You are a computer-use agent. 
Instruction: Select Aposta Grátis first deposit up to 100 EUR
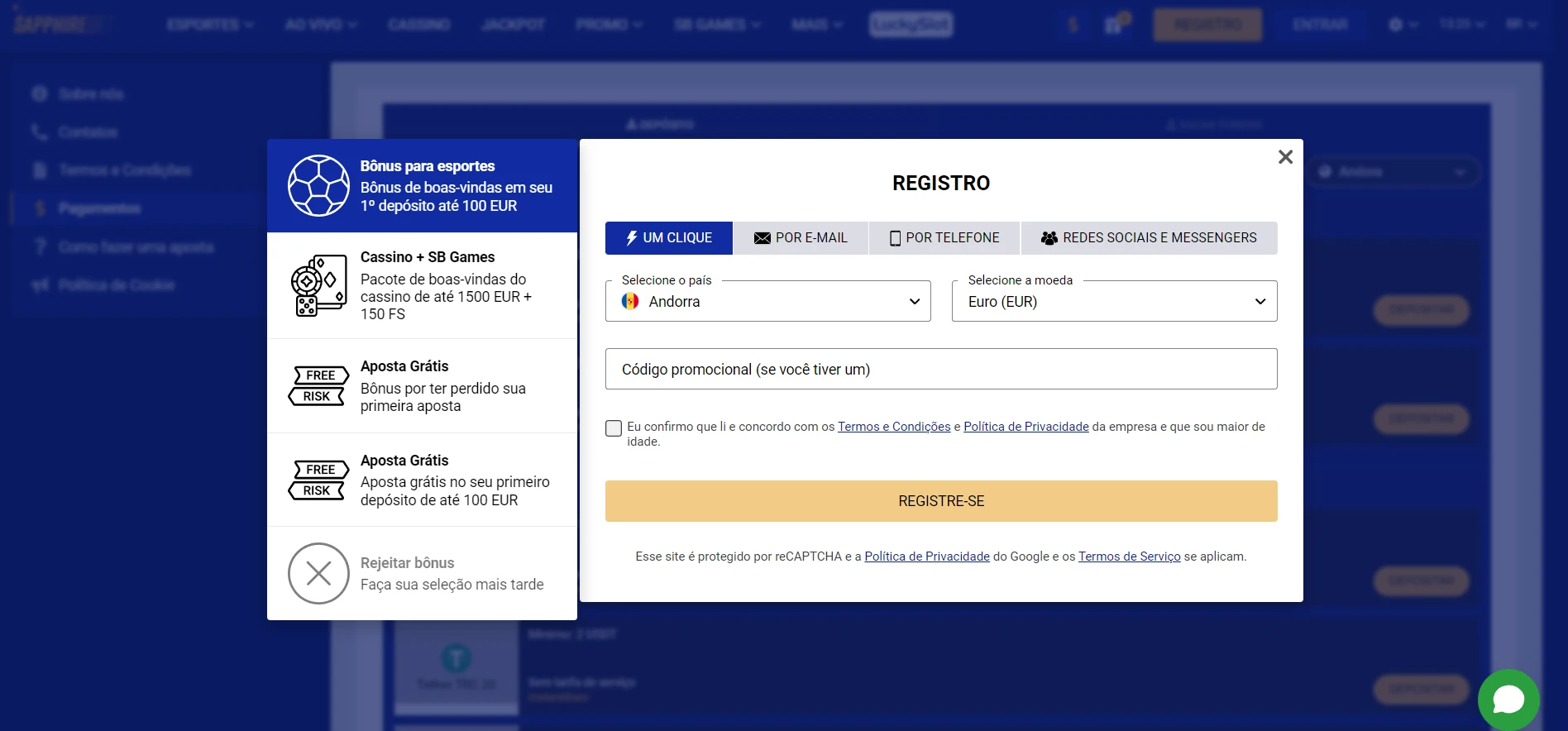455,480
